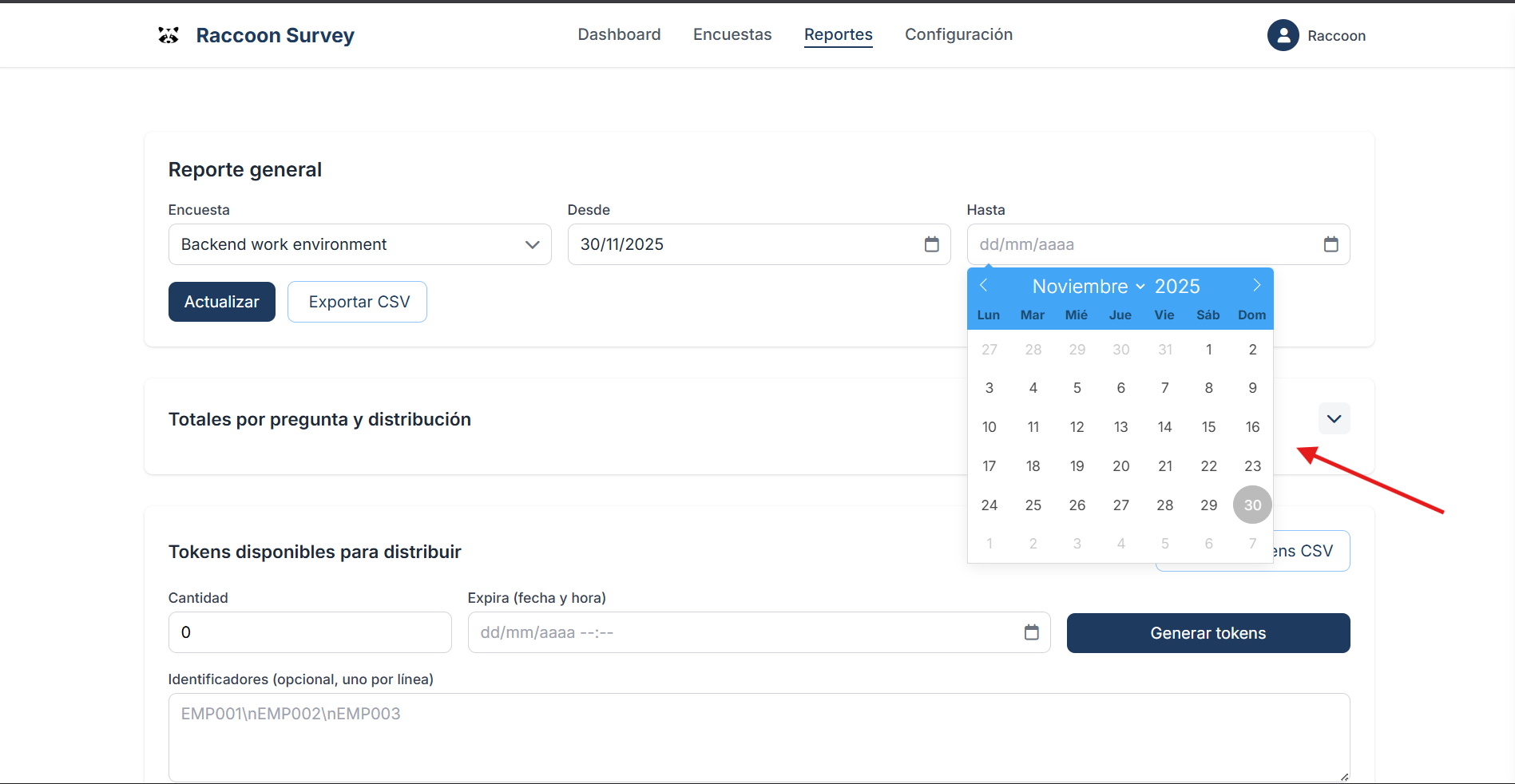Viewport: 1515px width, 784px height.
Task: Click Exportar CSV button
Action: [x=357, y=302]
